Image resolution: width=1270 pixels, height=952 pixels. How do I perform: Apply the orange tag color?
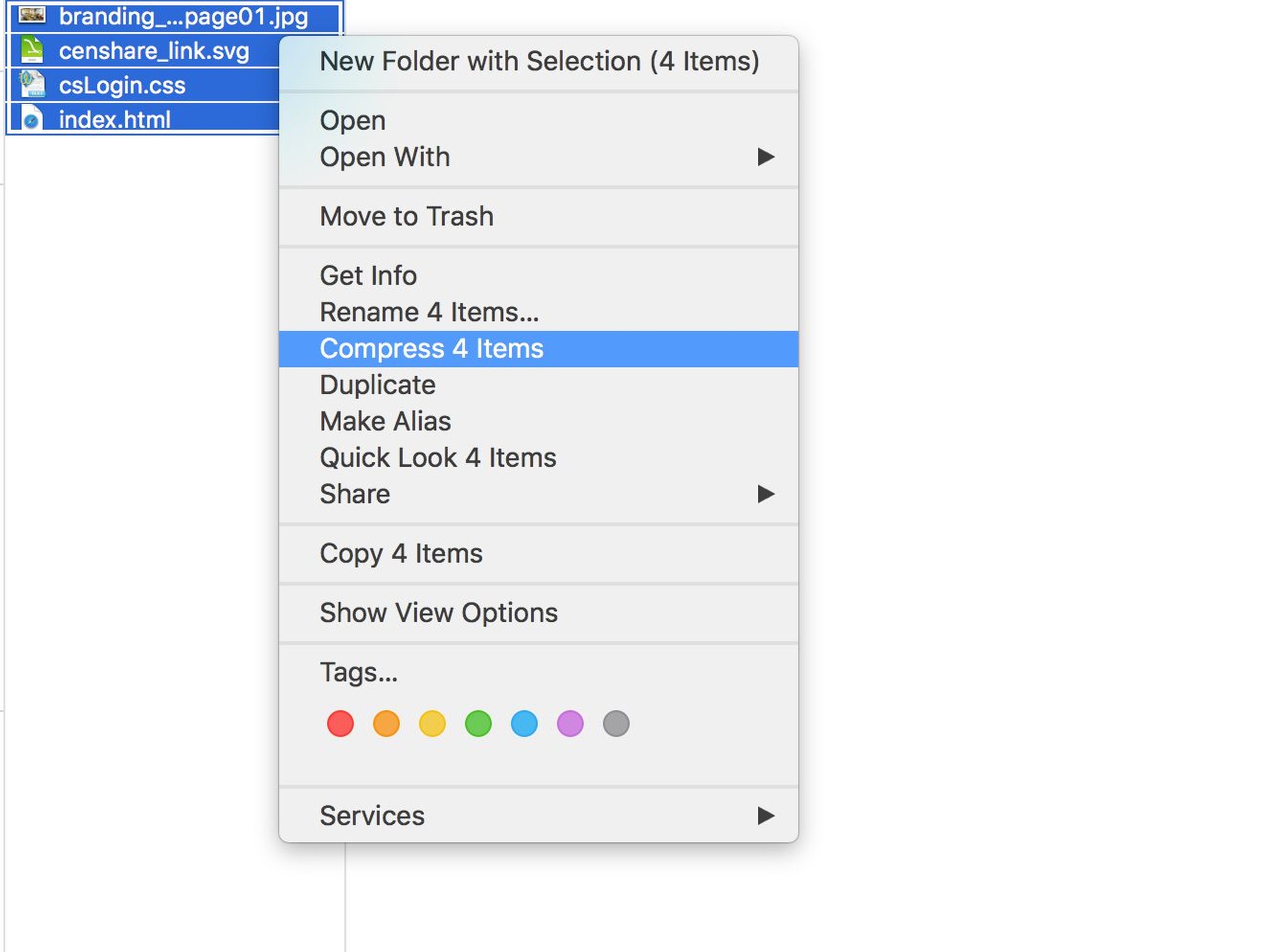[386, 723]
